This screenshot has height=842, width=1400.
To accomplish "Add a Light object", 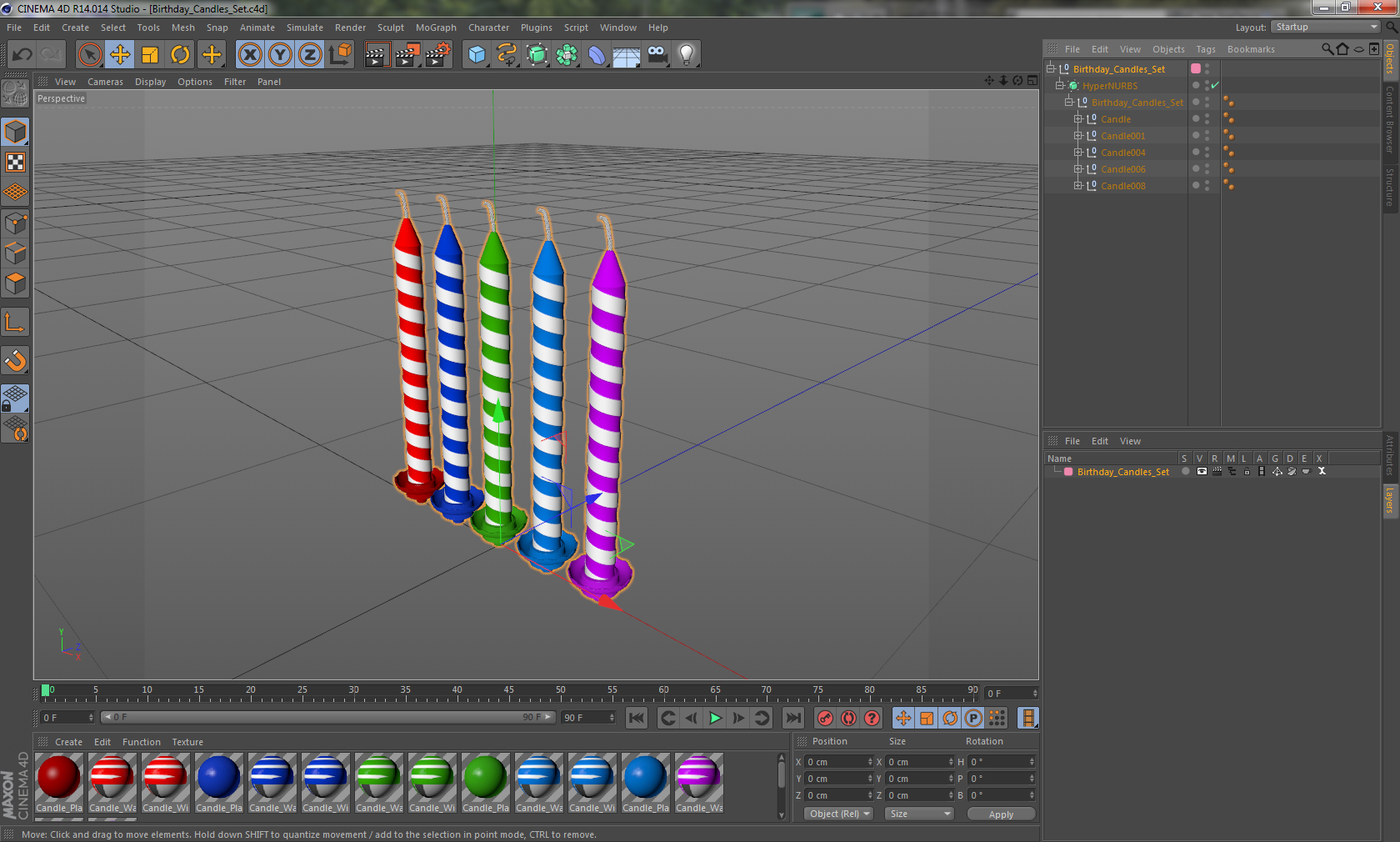I will (x=686, y=55).
